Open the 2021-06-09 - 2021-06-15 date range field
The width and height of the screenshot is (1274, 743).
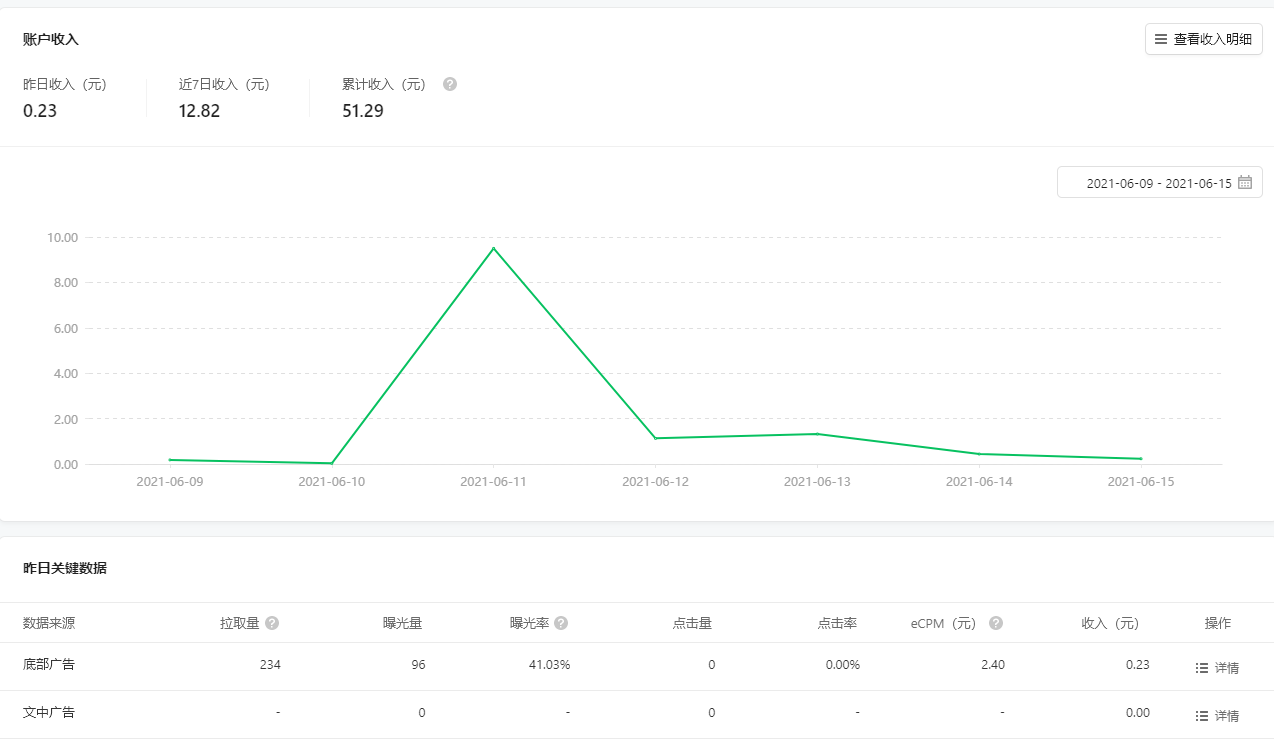click(x=1158, y=183)
